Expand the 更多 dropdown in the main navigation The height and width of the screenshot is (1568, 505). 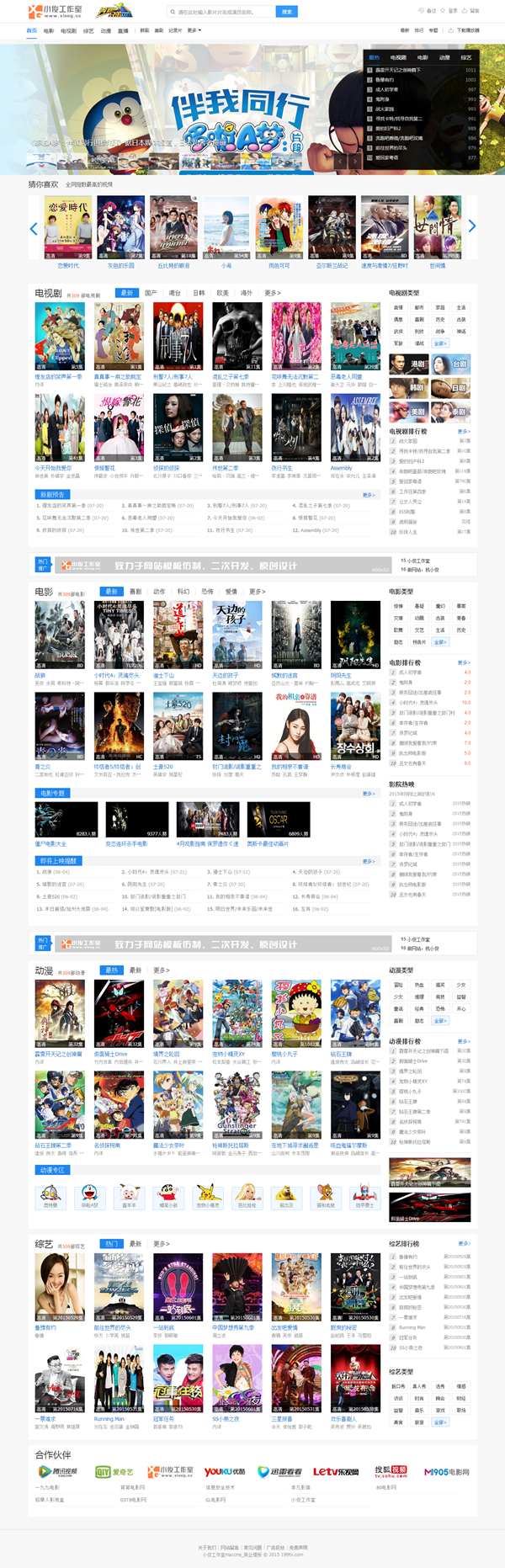(x=194, y=30)
